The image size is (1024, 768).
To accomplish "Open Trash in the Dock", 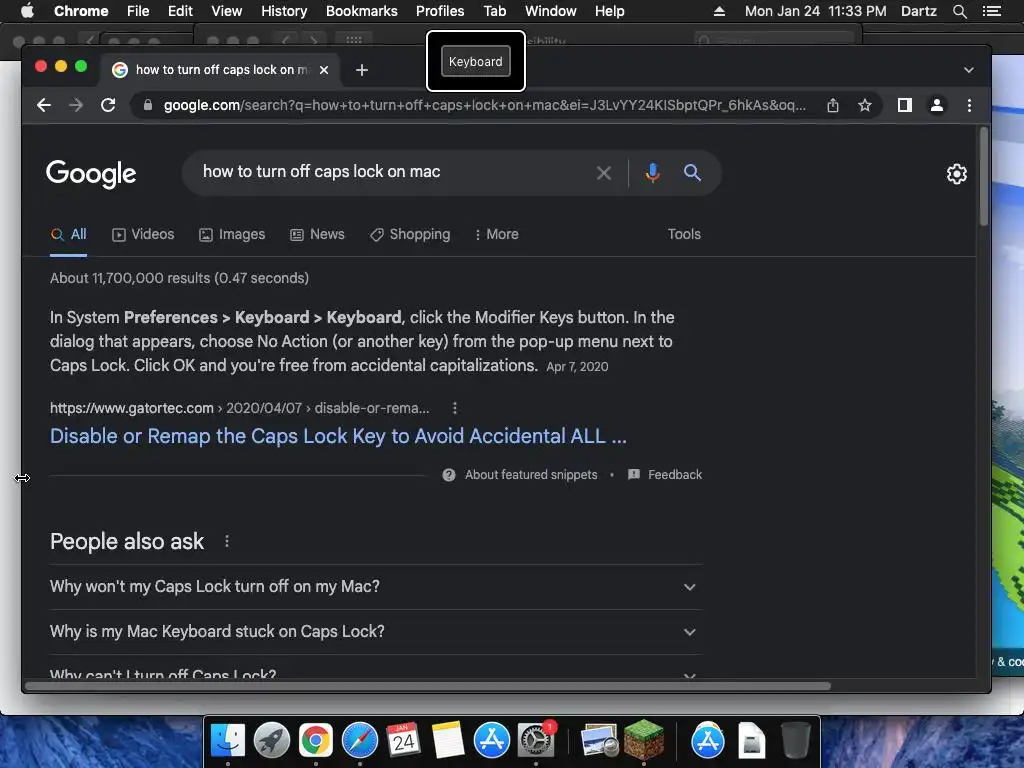I will coord(795,741).
